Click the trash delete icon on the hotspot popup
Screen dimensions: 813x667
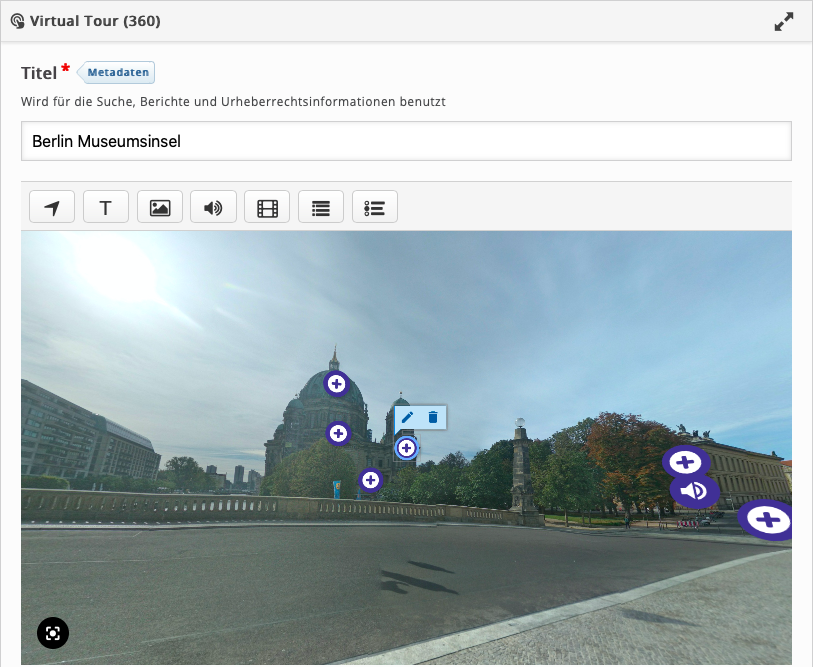coord(433,417)
